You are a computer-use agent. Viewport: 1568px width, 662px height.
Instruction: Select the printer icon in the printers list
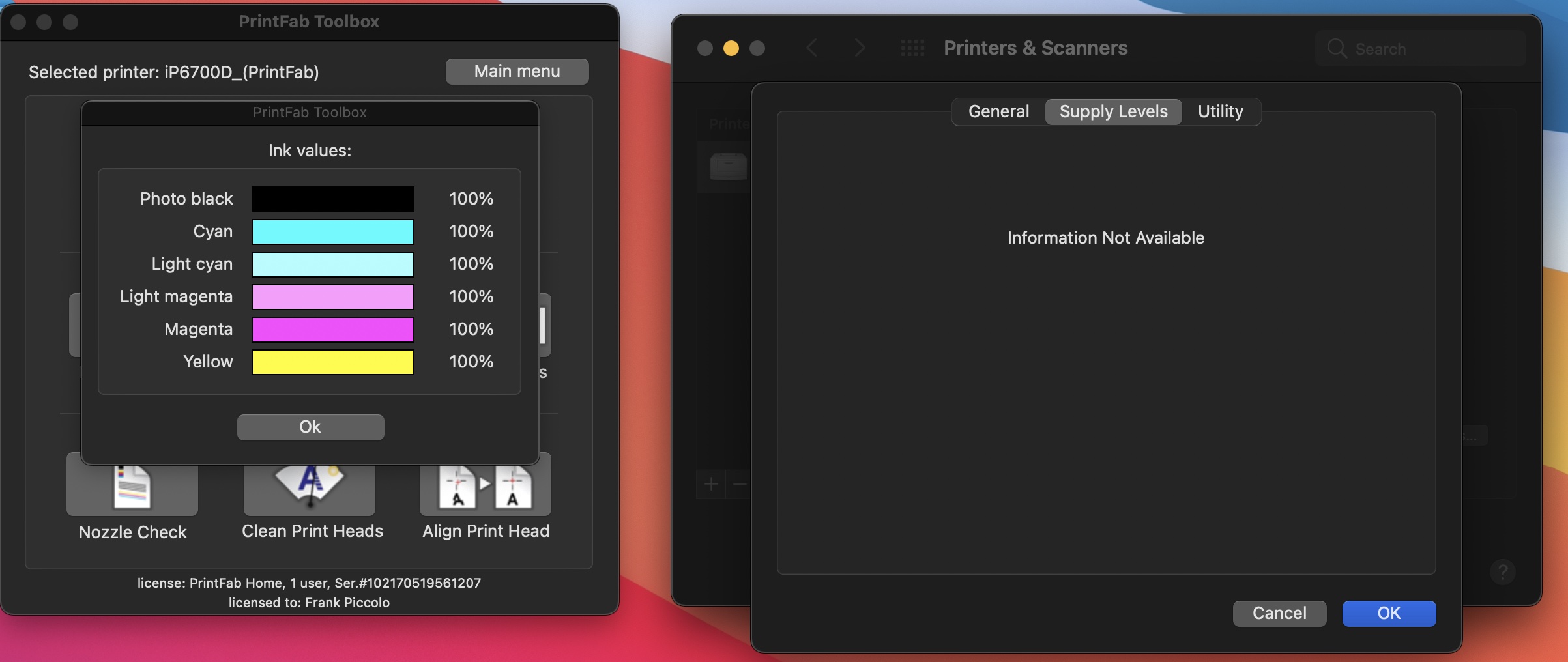point(728,167)
